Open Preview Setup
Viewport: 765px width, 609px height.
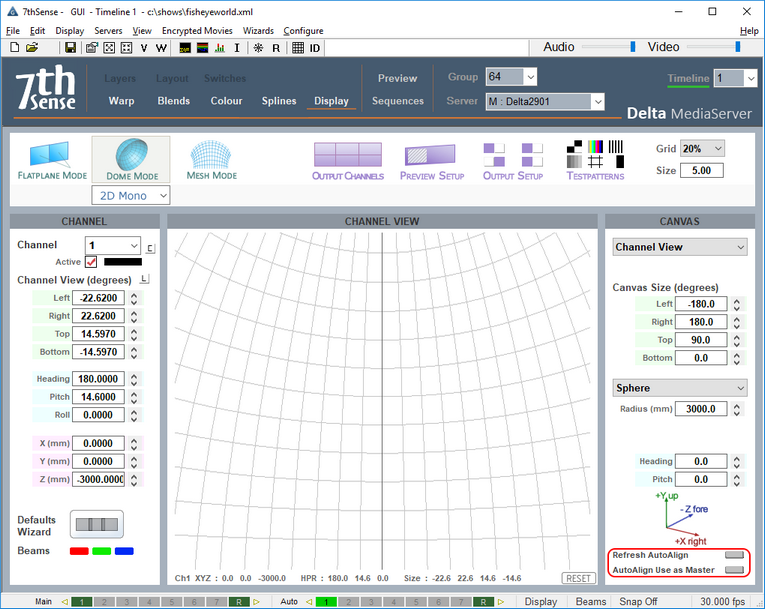tap(432, 162)
